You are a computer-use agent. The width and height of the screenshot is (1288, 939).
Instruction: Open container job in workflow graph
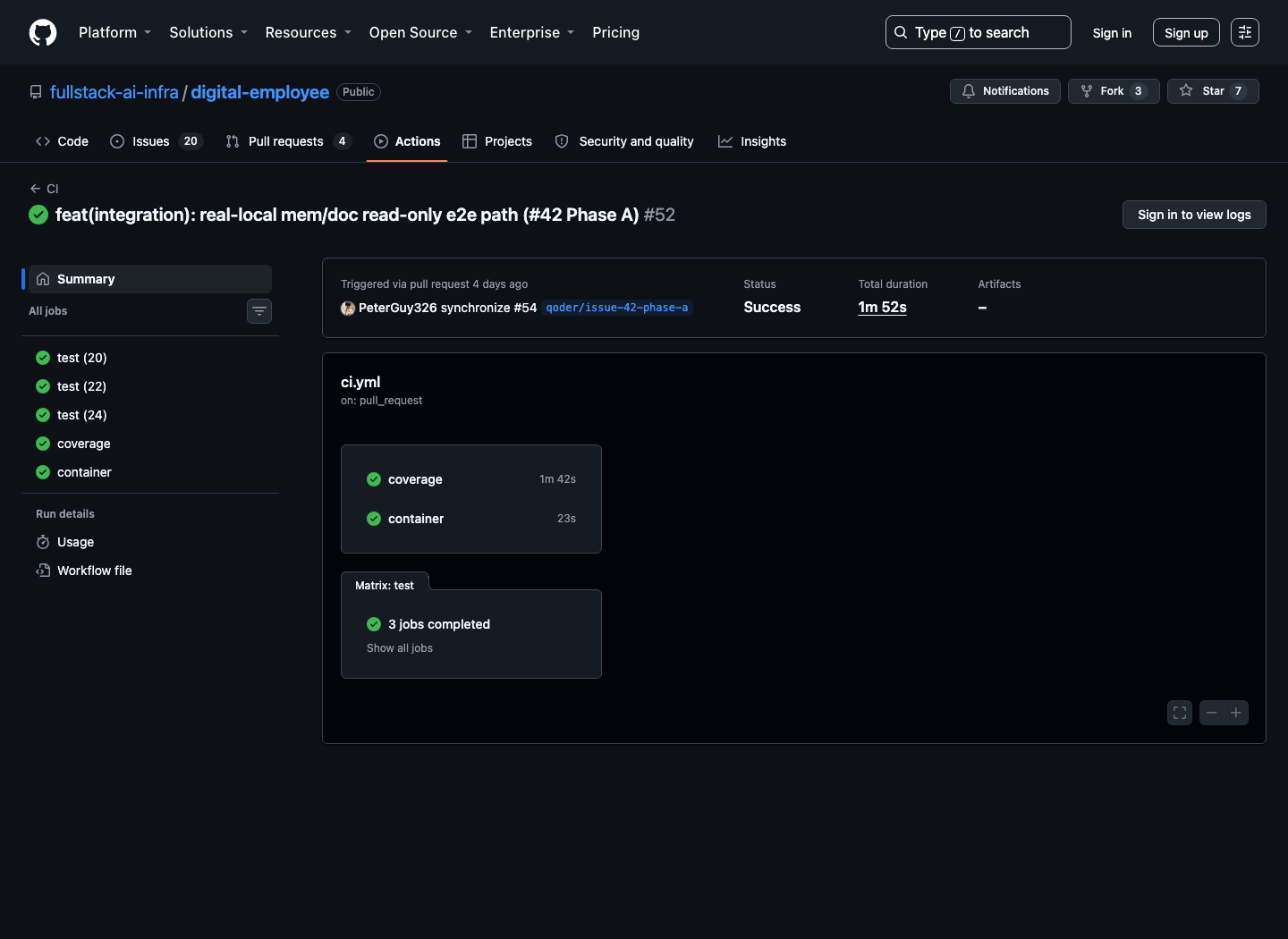[471, 519]
